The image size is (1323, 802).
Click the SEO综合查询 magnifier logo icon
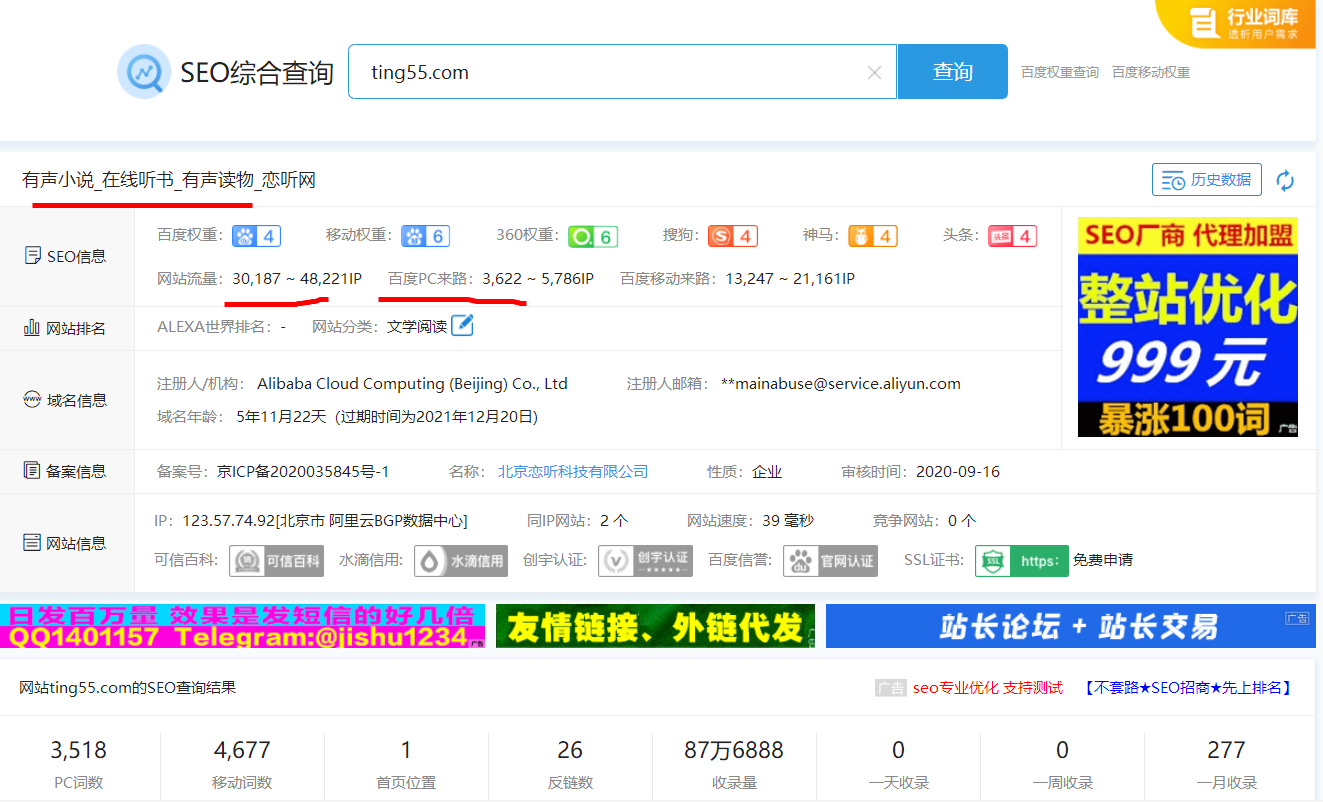[x=144, y=71]
